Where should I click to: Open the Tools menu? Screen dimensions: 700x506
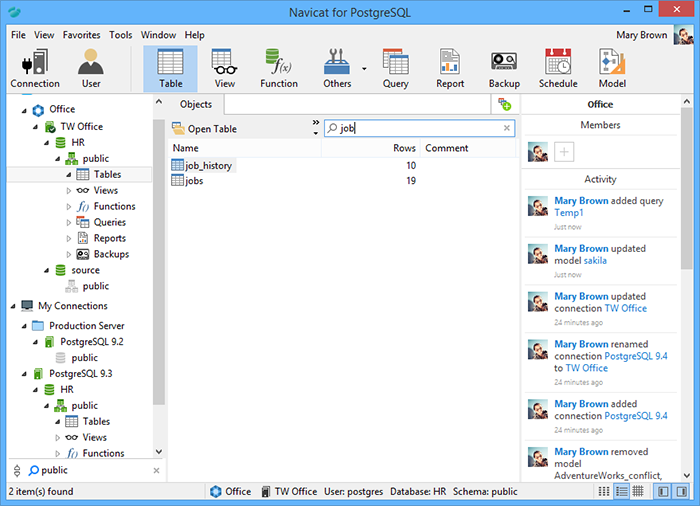click(121, 35)
